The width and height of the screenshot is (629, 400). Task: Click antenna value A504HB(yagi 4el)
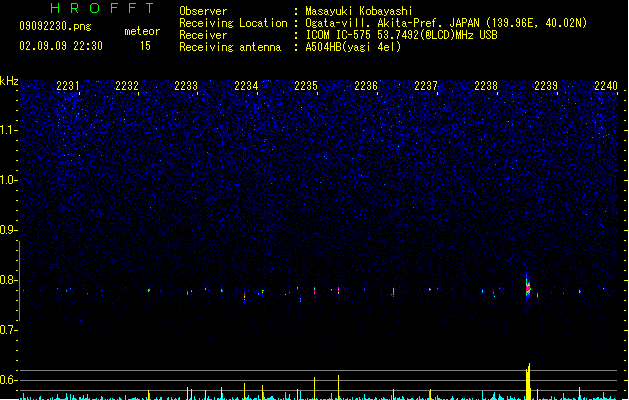(353, 47)
